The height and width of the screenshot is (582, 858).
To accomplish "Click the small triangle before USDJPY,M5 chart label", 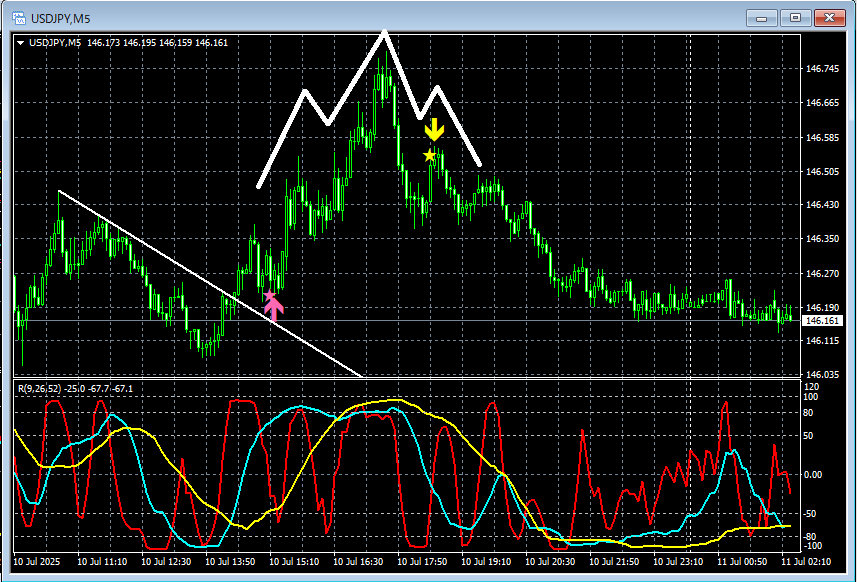I will pyautogui.click(x=21, y=43).
